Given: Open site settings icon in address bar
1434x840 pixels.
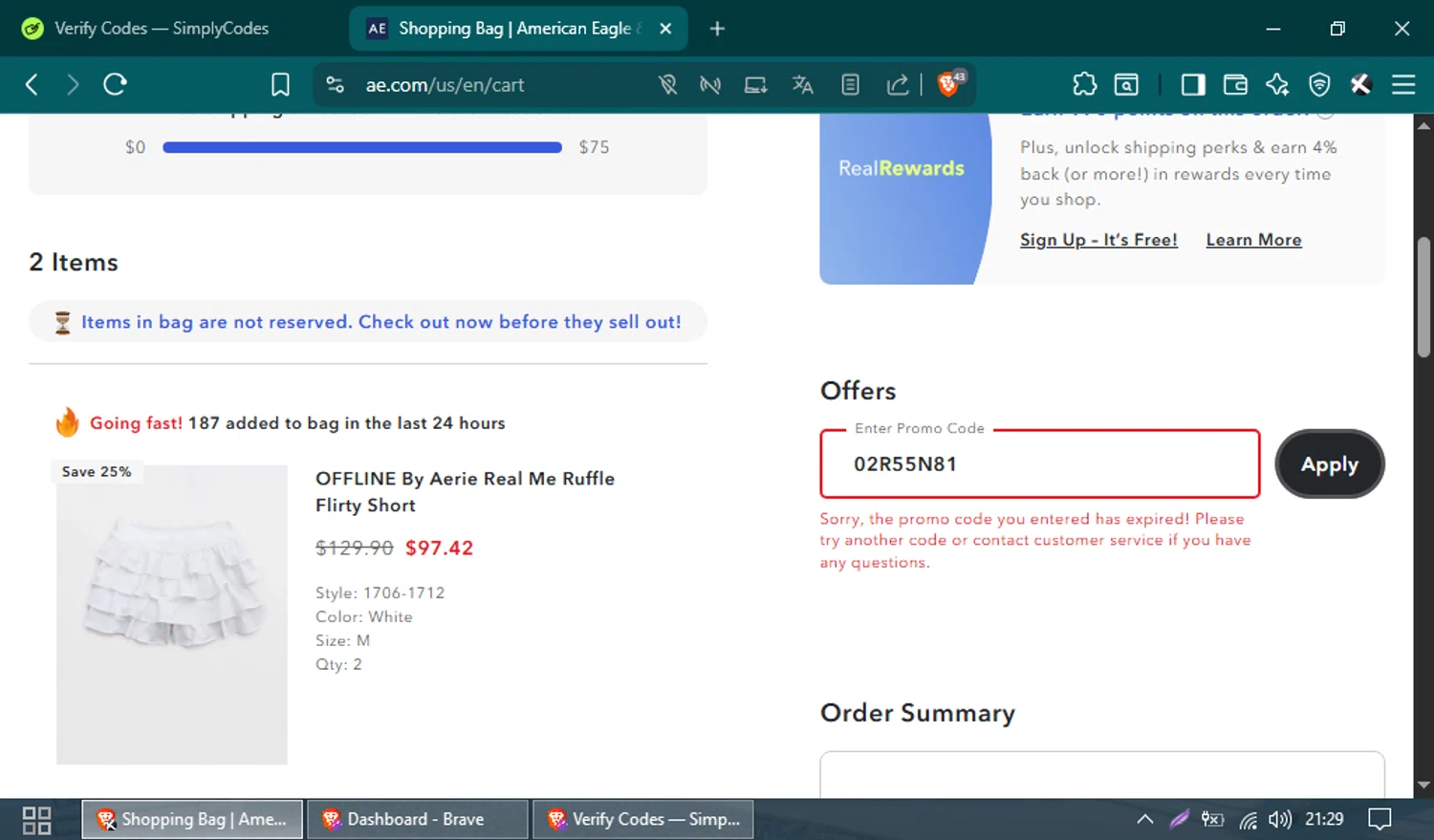Looking at the screenshot, I should [x=335, y=85].
